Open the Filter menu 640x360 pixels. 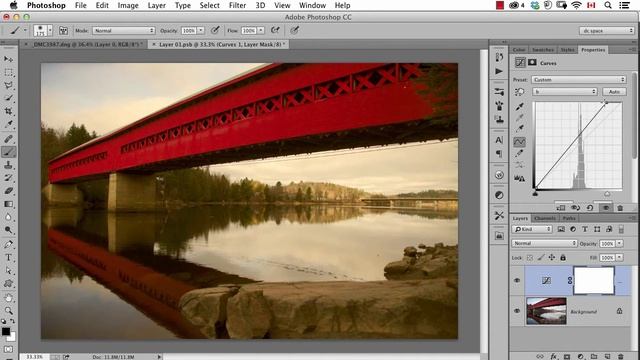237,5
